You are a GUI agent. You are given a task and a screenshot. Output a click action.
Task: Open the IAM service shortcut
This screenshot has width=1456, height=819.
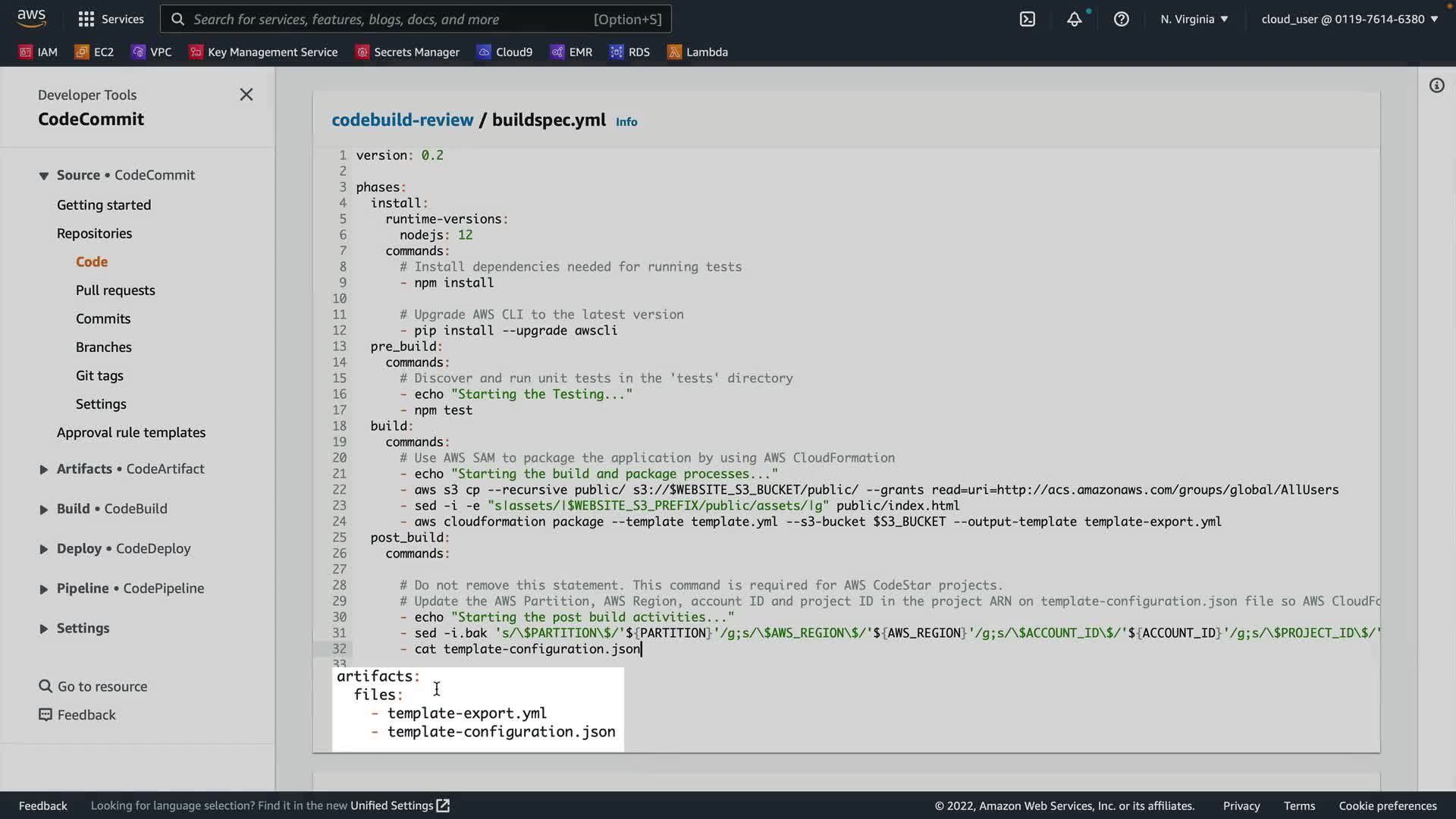[38, 52]
